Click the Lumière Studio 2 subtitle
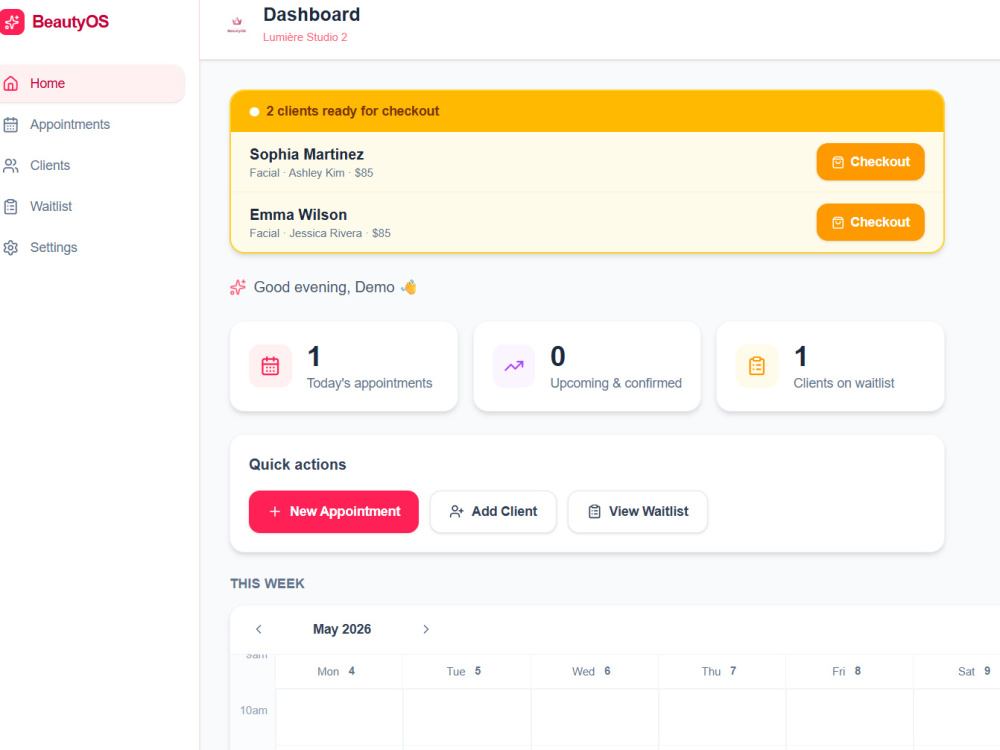The height and width of the screenshot is (750, 1000). click(305, 38)
